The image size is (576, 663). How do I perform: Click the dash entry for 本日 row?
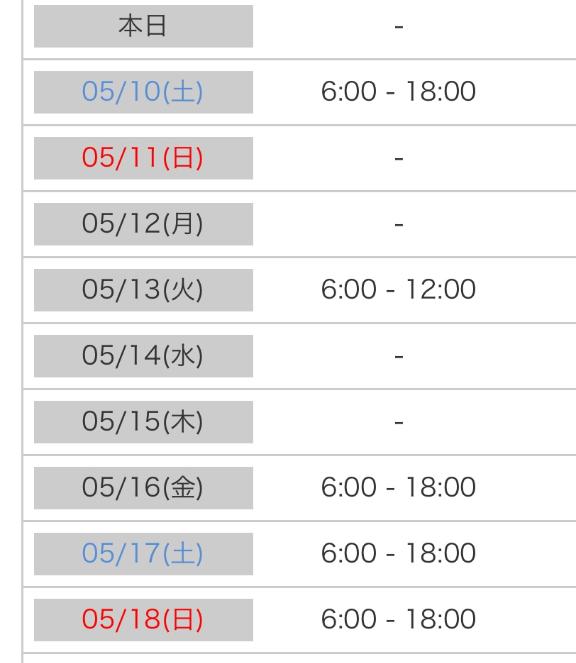pyautogui.click(x=399, y=27)
